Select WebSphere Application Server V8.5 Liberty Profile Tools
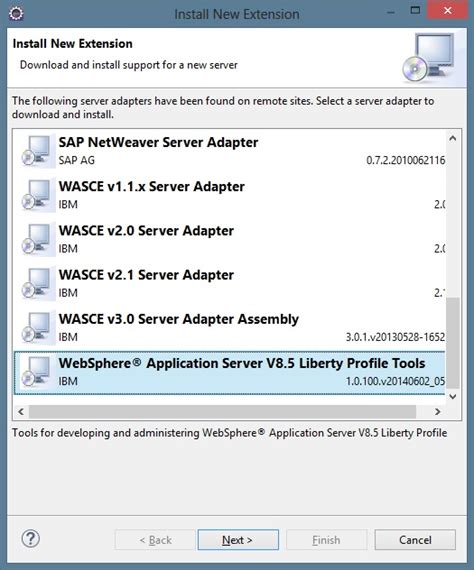 pos(229,373)
